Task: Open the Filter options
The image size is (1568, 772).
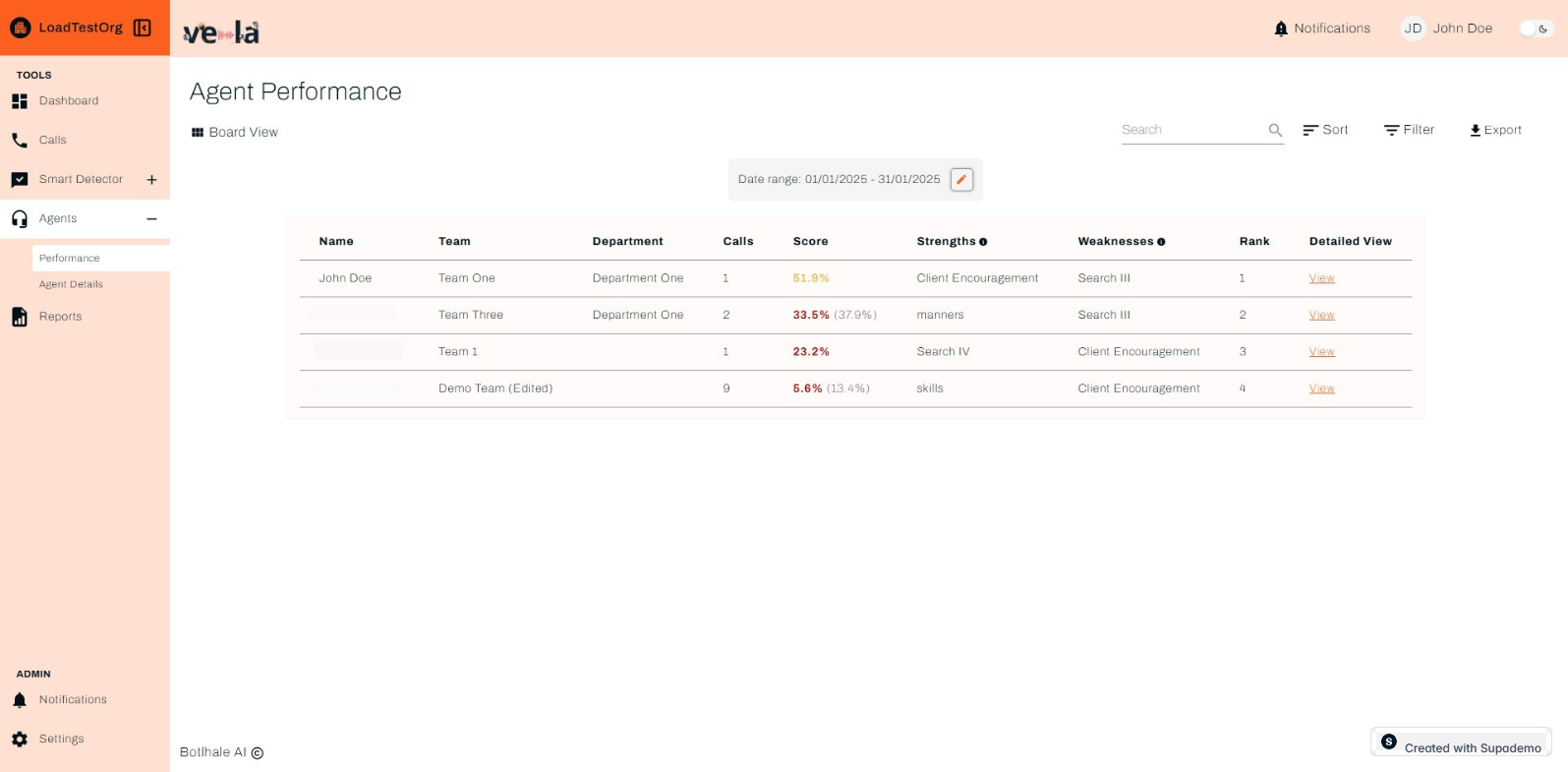Action: coord(1409,130)
